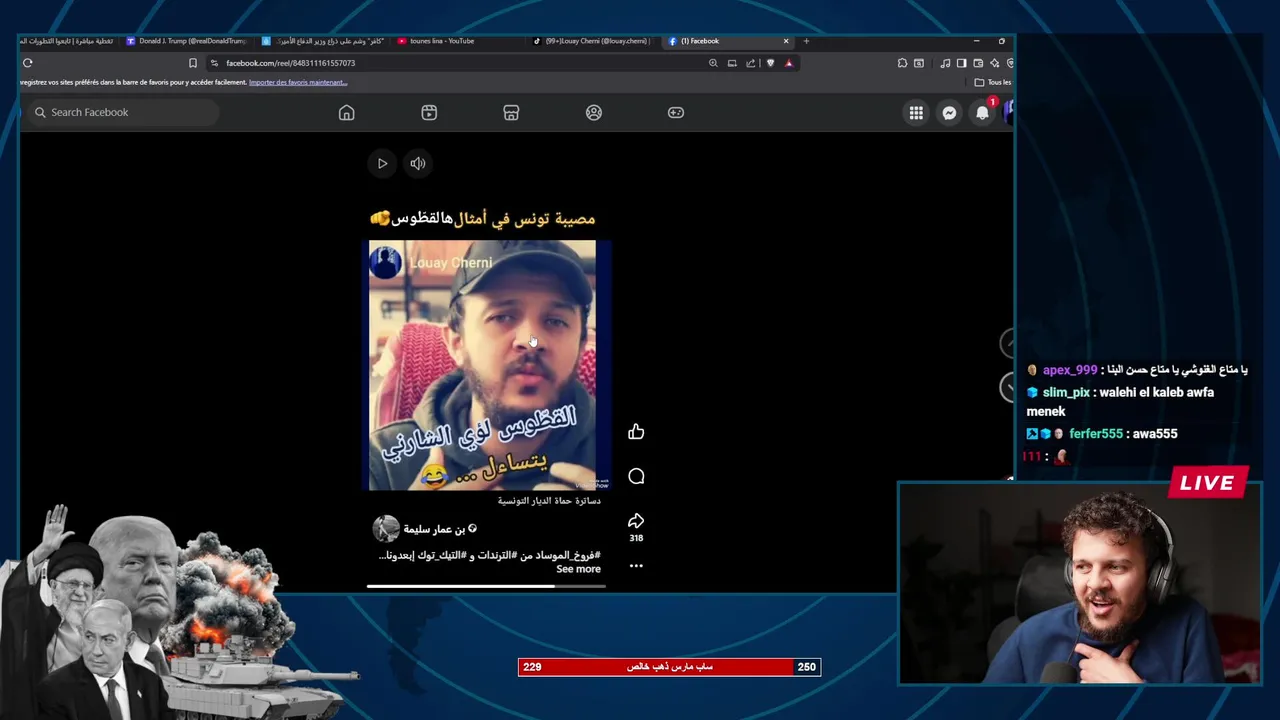
Task: Mute the reel using the speaker icon
Action: coord(418,163)
